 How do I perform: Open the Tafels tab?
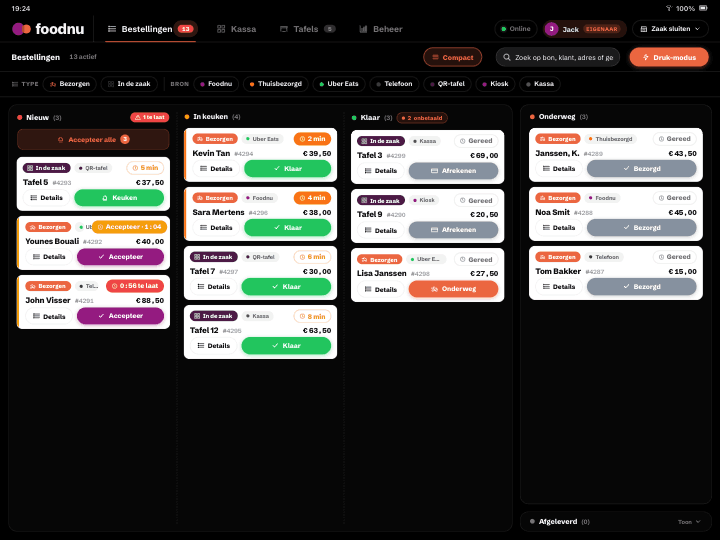pyautogui.click(x=307, y=29)
